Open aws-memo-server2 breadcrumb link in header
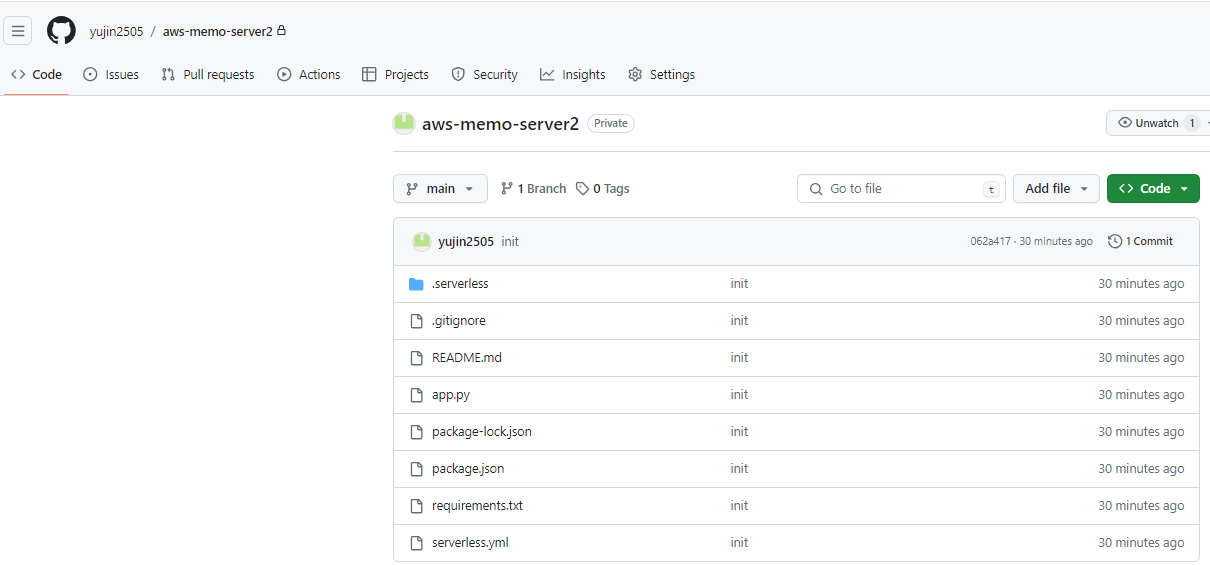Viewport: 1210px width, 565px height. pyautogui.click(x=218, y=31)
